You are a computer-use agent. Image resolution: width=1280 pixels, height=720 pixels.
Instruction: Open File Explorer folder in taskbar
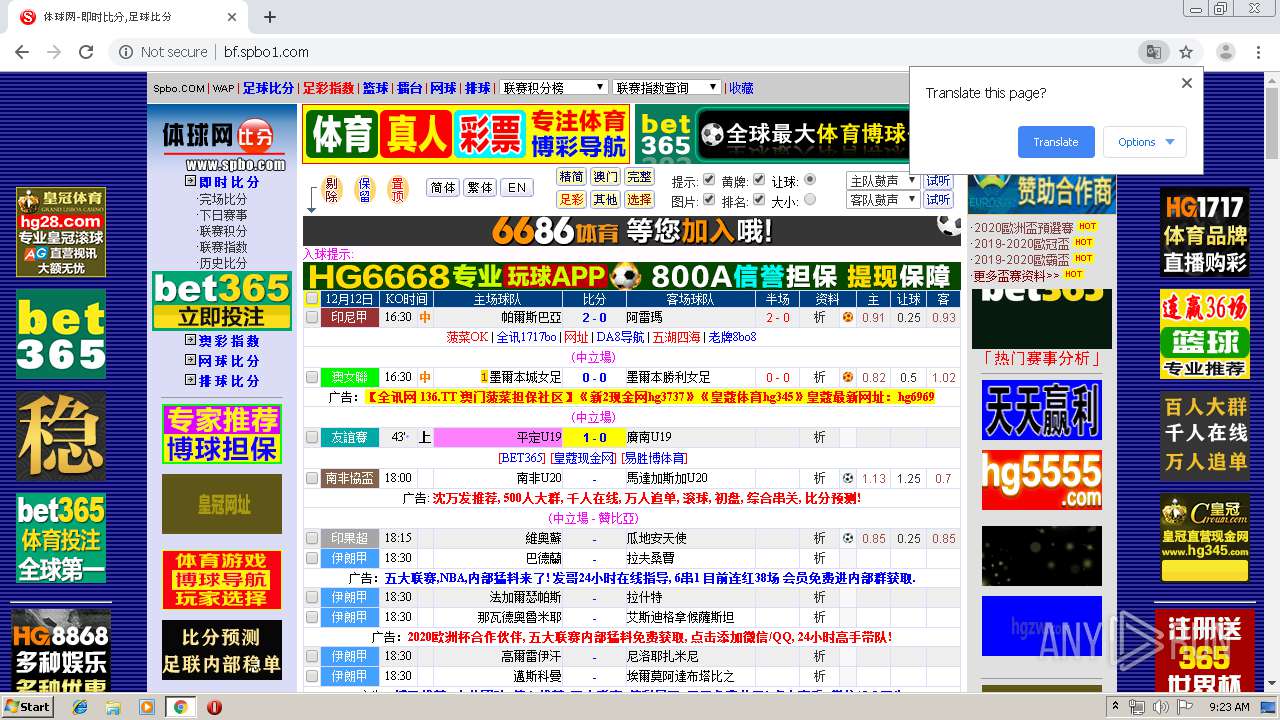(113, 707)
